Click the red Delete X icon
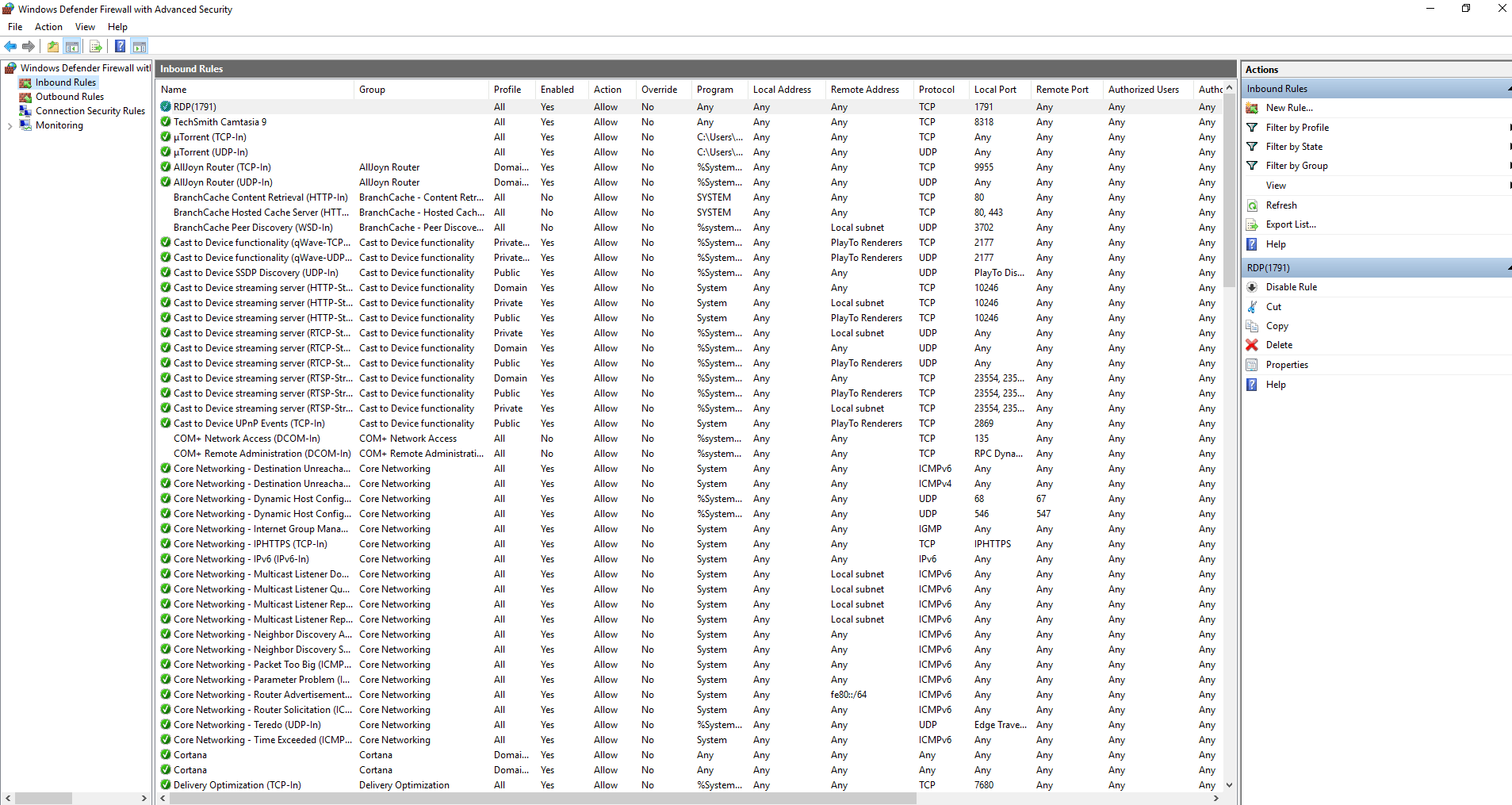Image resolution: width=1512 pixels, height=805 pixels. [x=1252, y=345]
